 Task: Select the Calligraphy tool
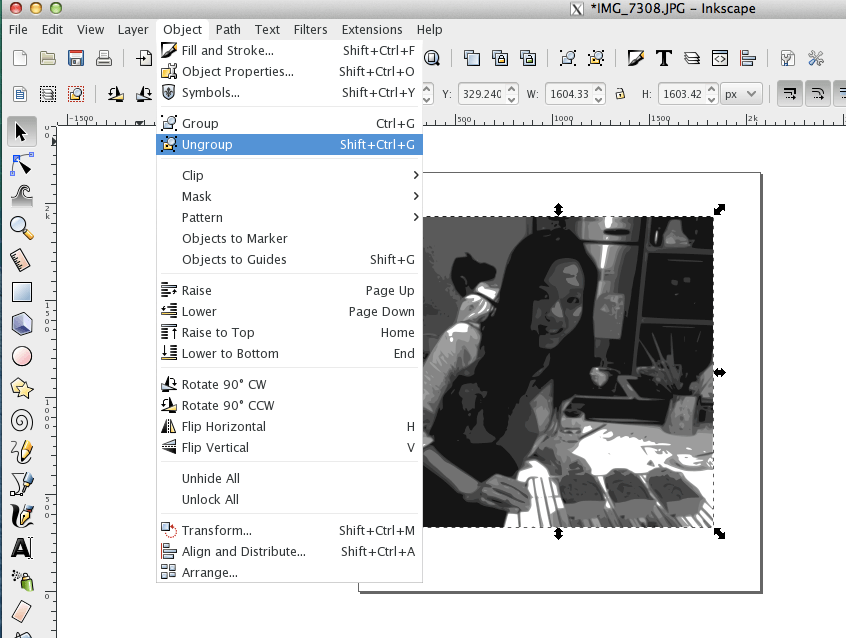(22, 516)
